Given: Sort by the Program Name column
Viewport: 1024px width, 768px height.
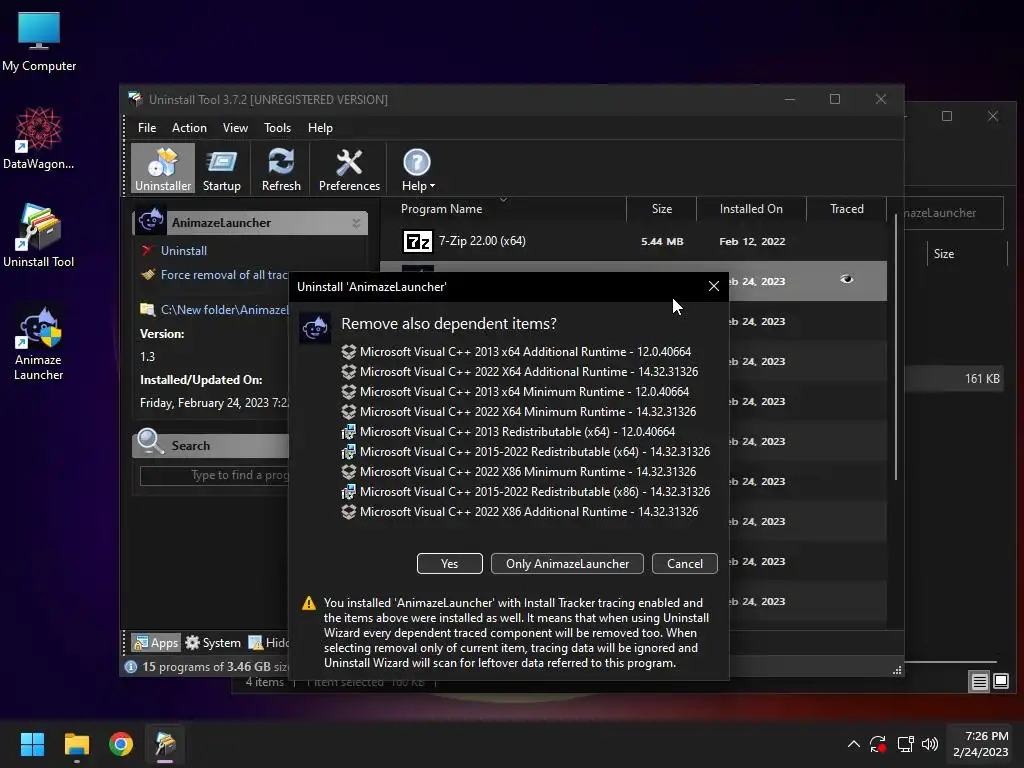Looking at the screenshot, I should (x=441, y=209).
